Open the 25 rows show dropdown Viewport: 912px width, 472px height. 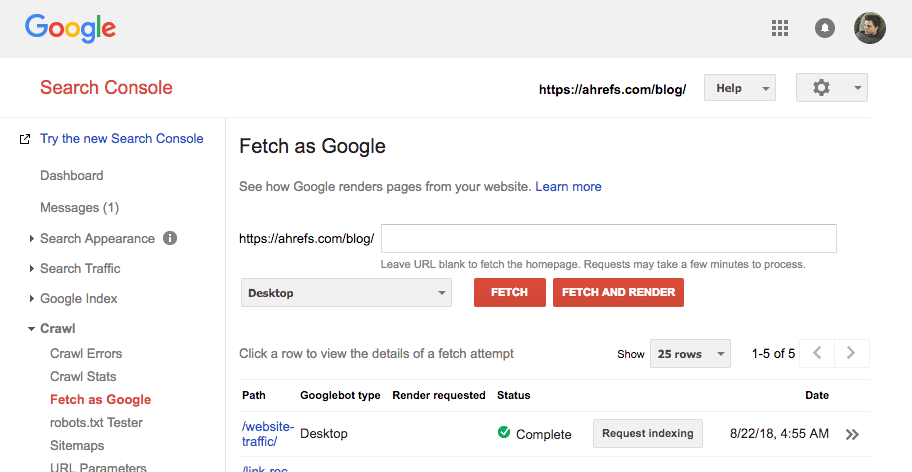[690, 354]
